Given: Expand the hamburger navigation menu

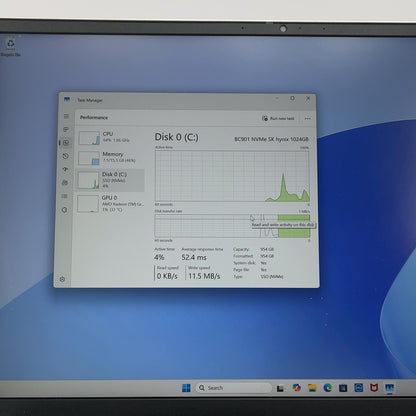Looking at the screenshot, I should click(x=66, y=116).
